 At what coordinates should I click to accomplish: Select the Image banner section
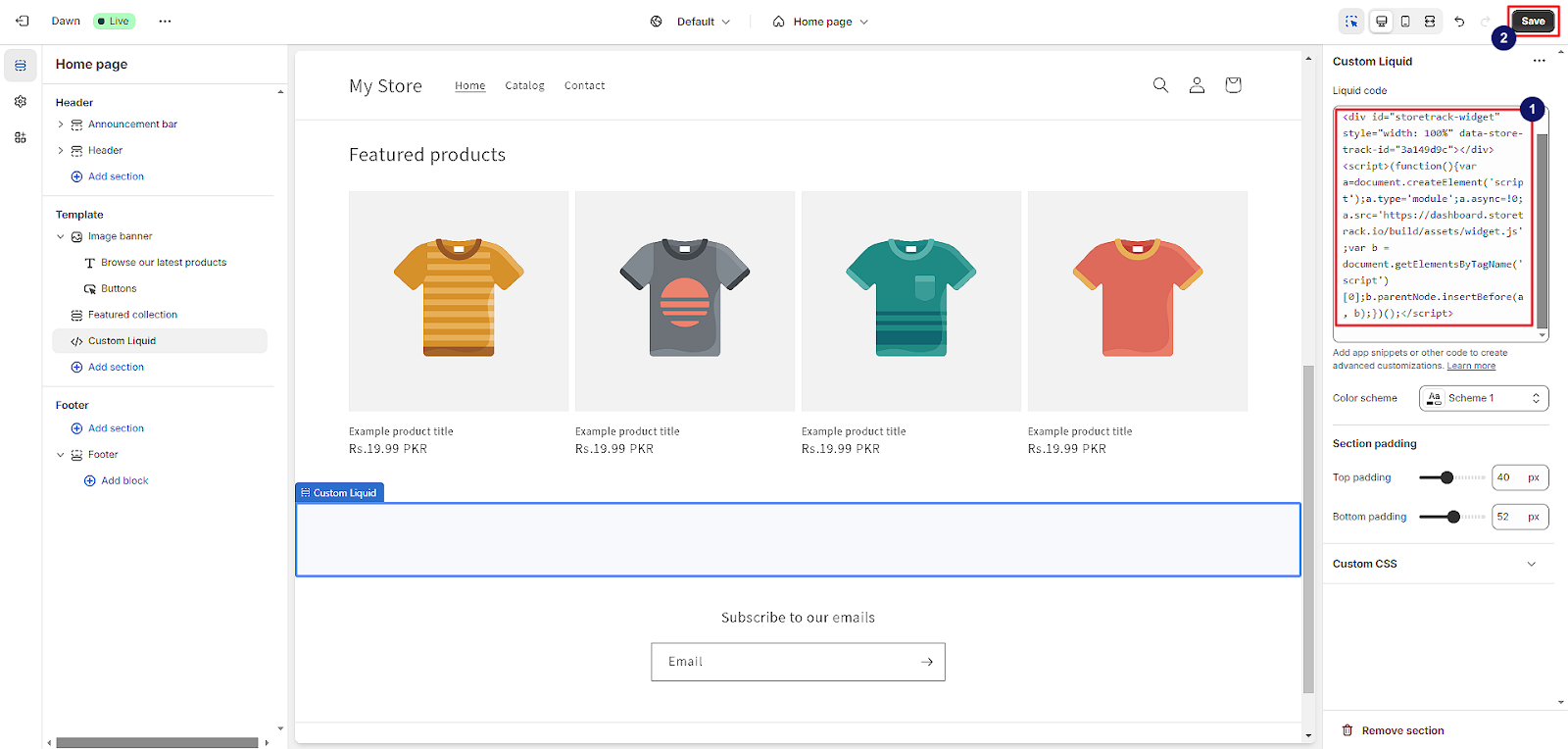point(121,236)
